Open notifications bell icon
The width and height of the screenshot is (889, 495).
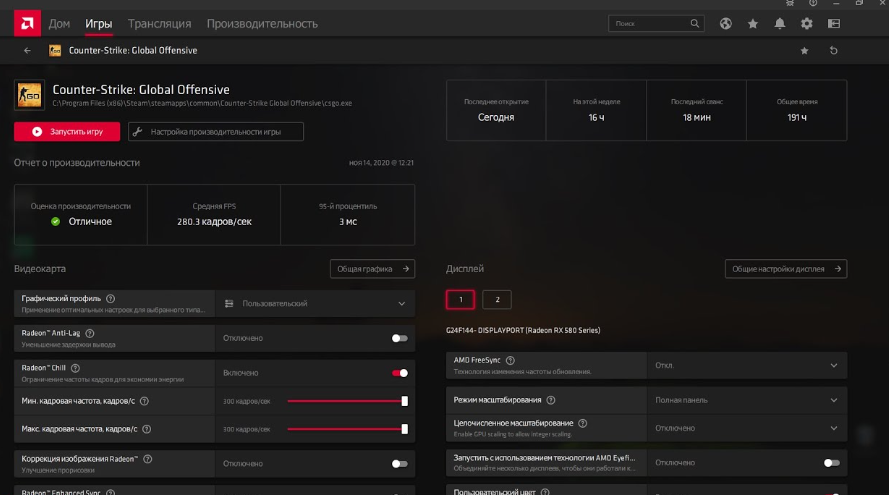coord(780,23)
